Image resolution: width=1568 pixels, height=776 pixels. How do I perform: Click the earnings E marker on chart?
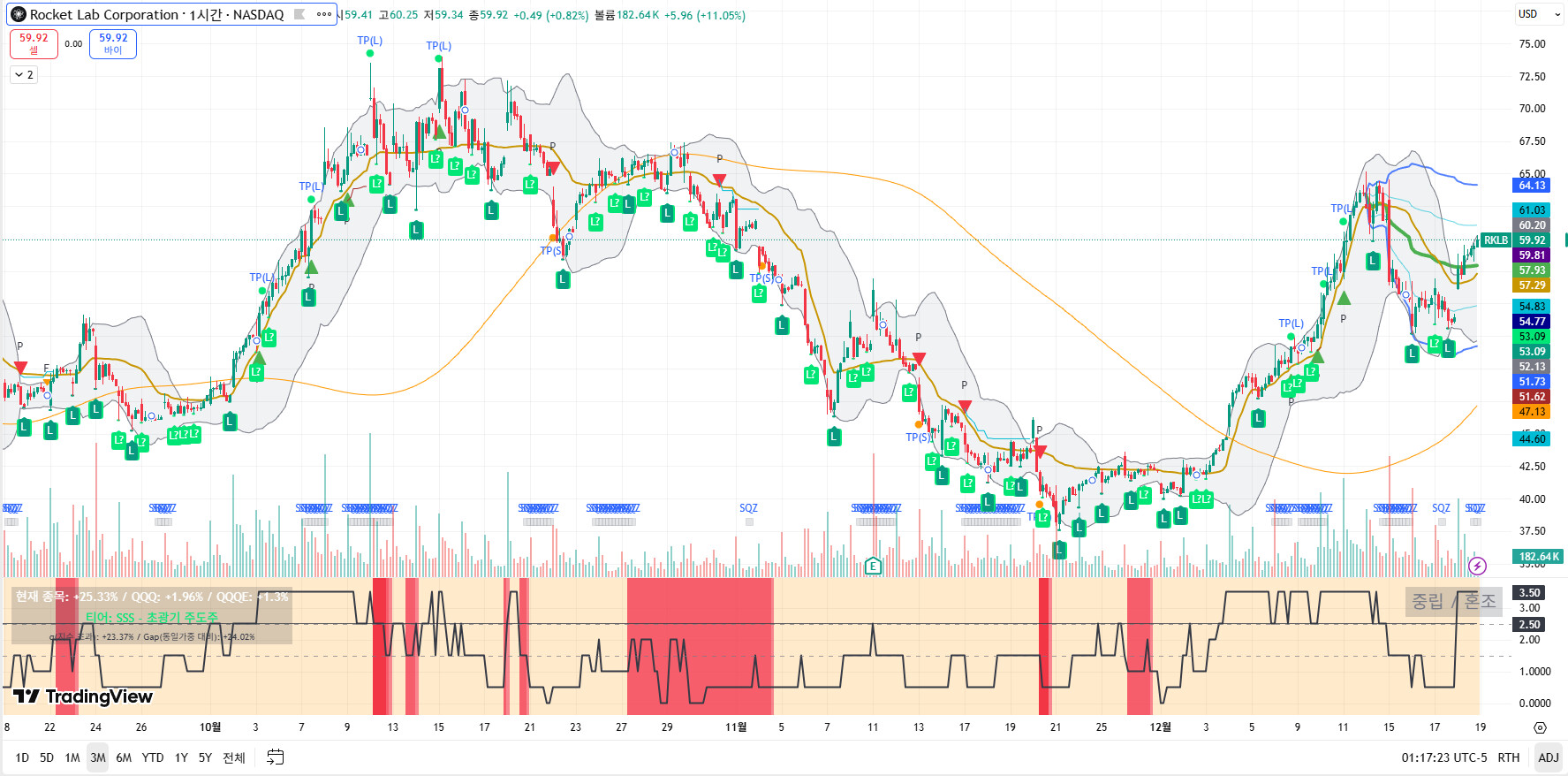(873, 566)
